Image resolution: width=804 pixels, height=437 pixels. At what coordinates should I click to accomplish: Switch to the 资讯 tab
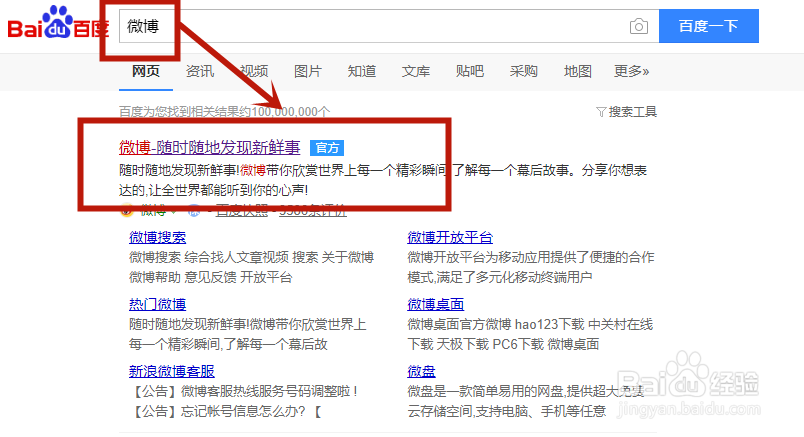click(x=199, y=71)
